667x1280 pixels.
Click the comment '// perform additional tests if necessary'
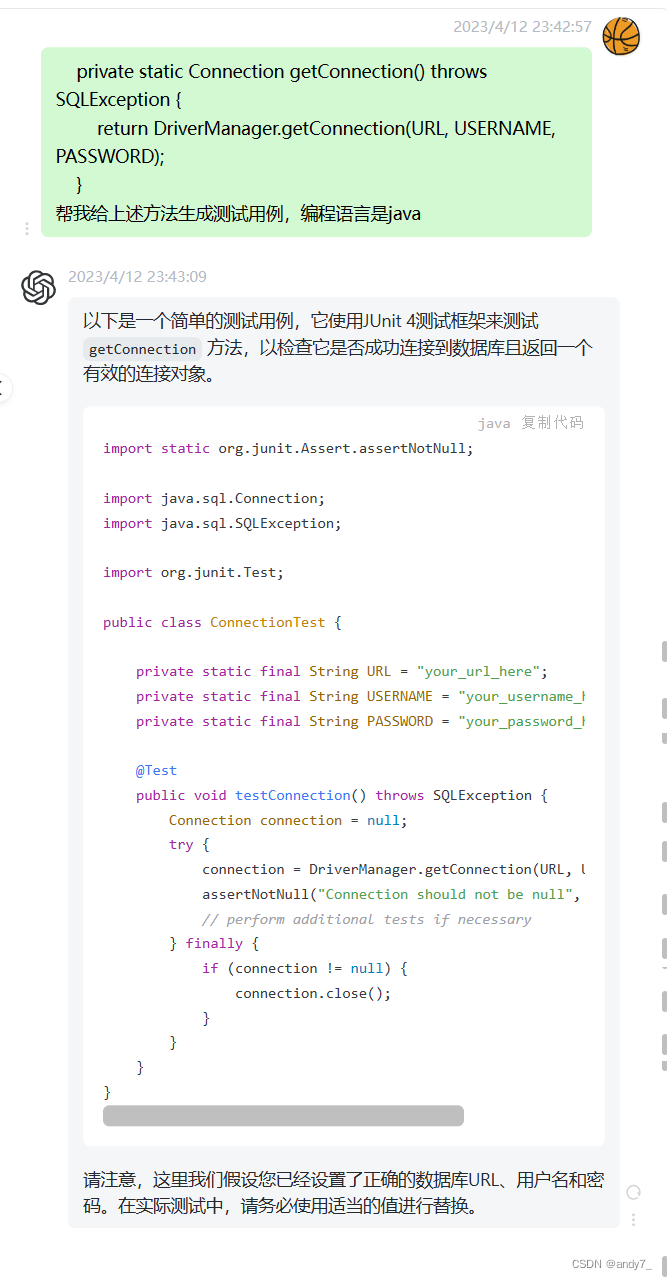(x=367, y=919)
